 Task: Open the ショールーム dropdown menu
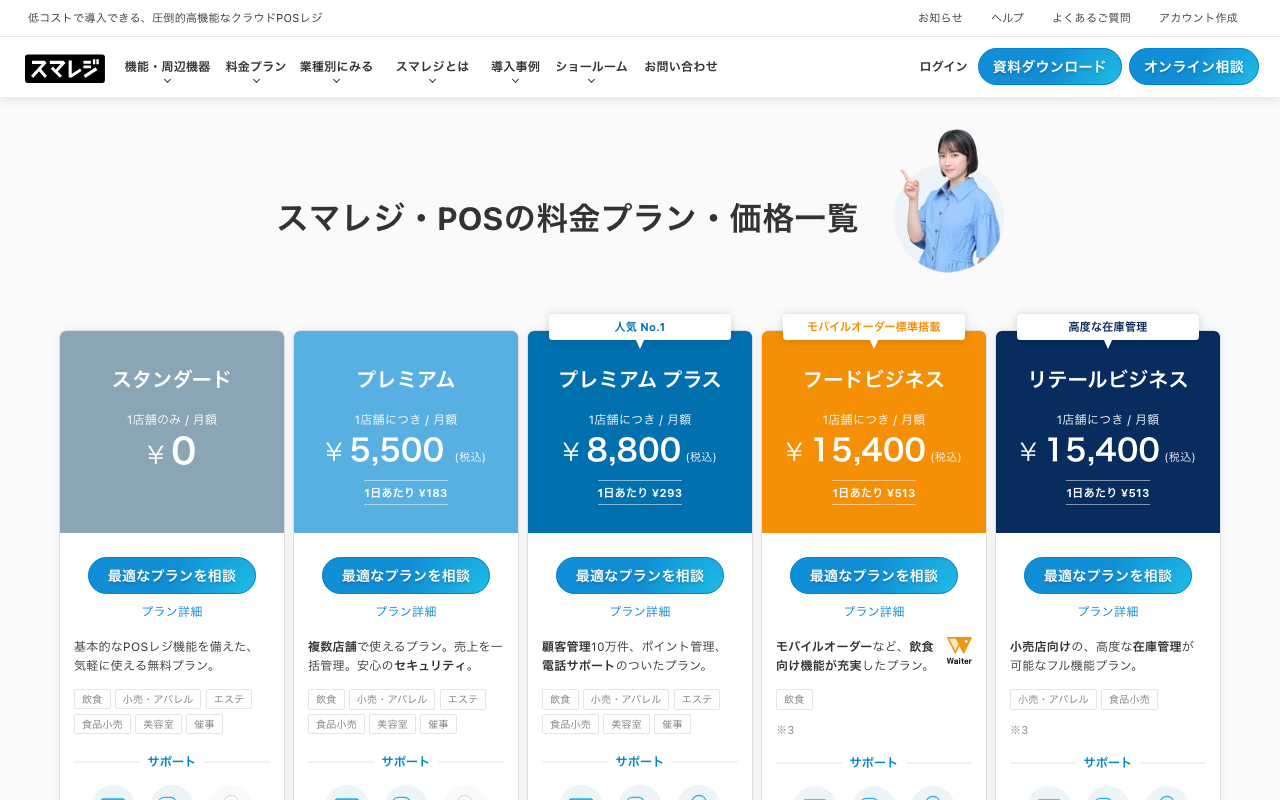click(x=591, y=67)
